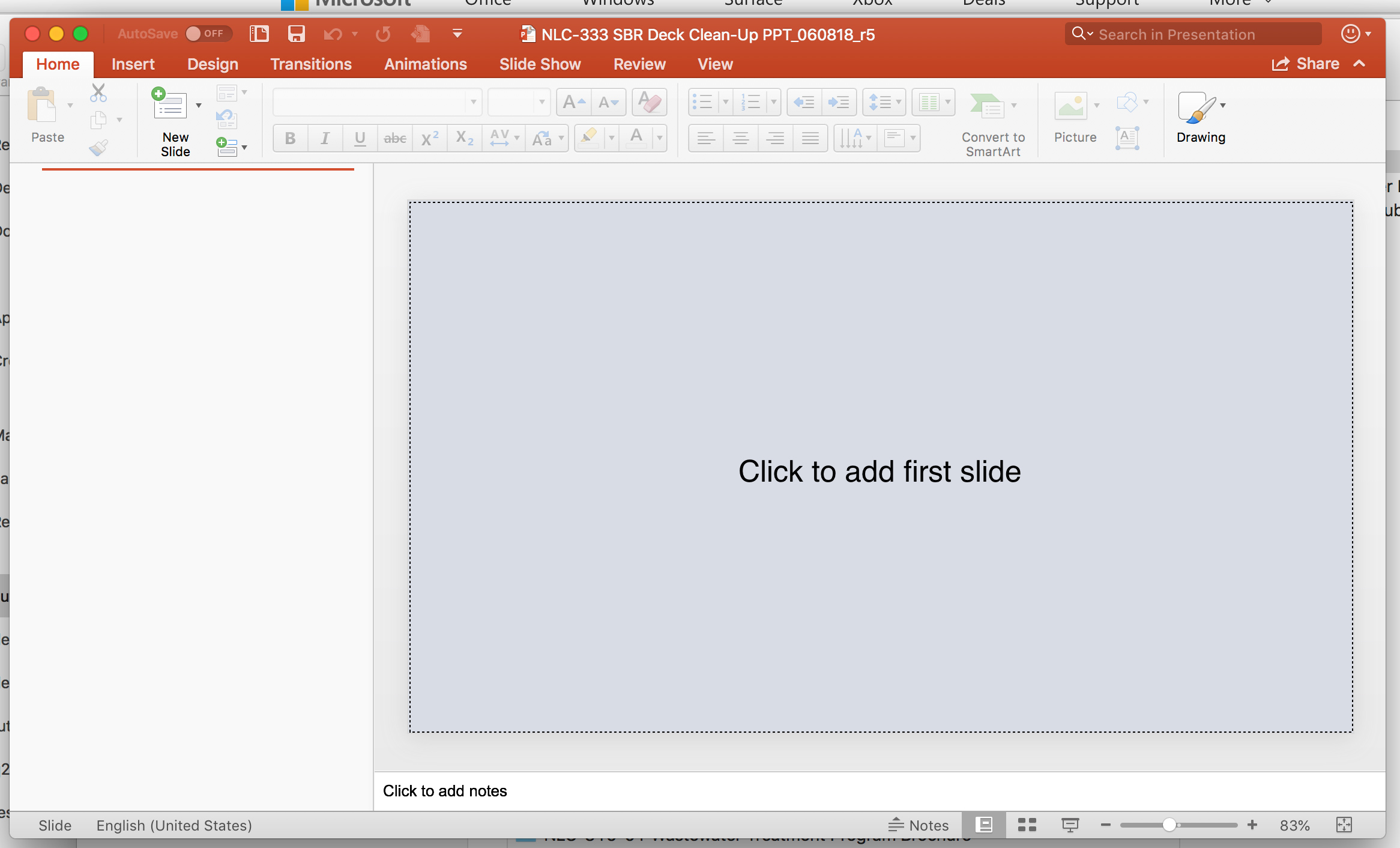Screen dimensions: 1400x848
Task: Select the Drawing tool icon
Action: (1196, 107)
